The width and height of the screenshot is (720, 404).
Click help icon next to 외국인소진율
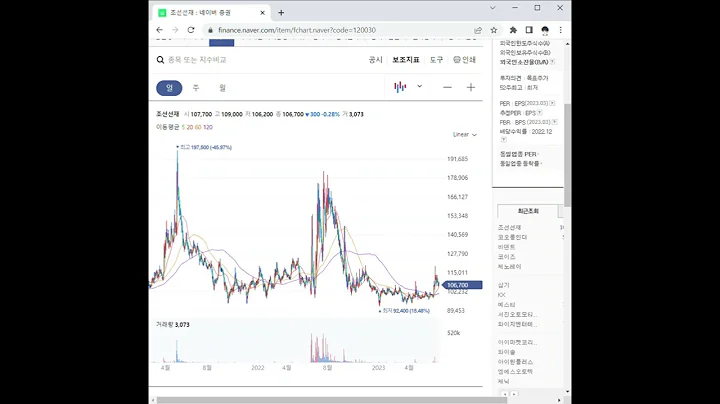tap(552, 62)
